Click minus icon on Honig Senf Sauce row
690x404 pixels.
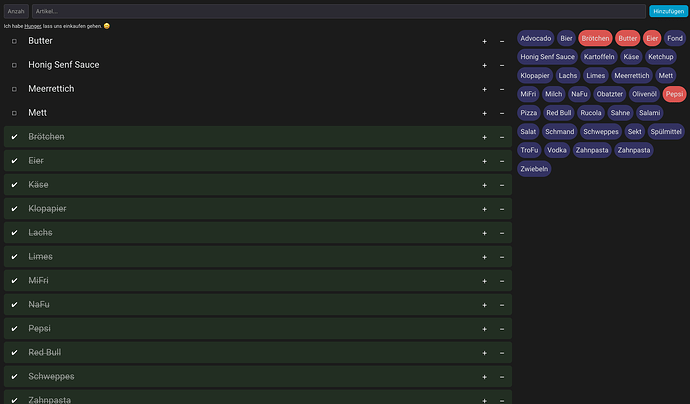tap(502, 65)
